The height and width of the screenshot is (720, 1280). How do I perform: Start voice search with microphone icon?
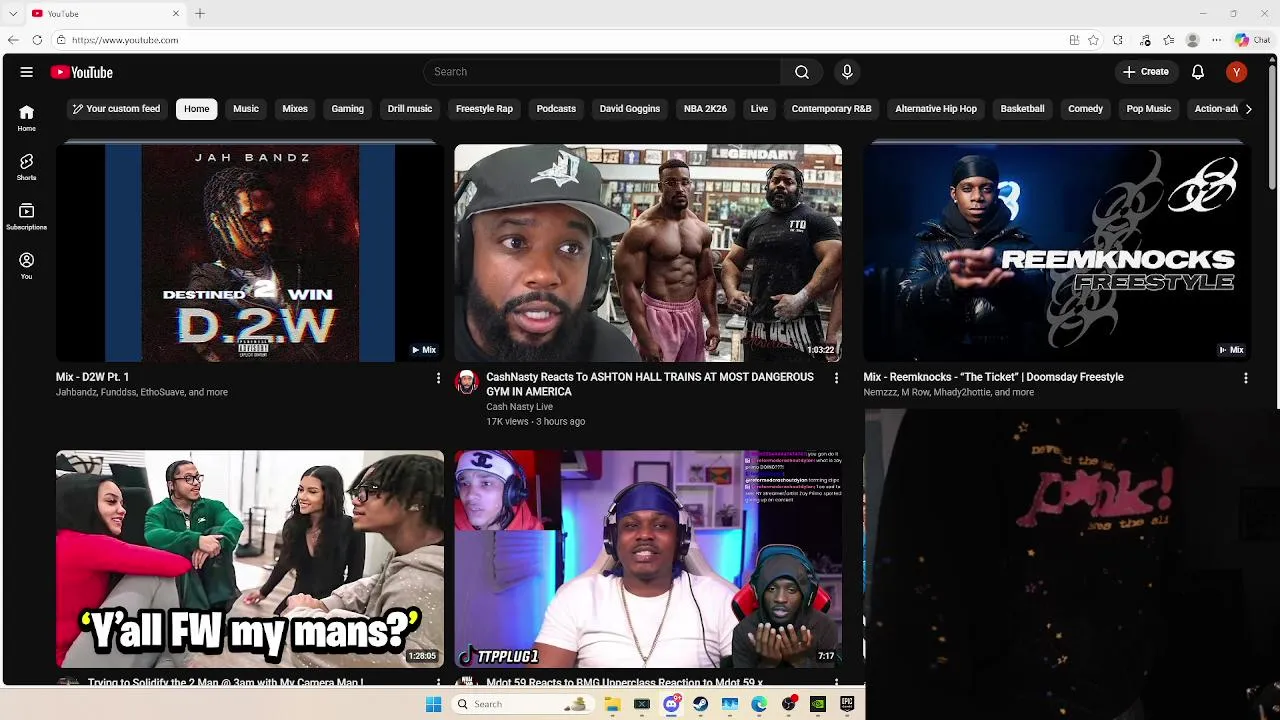pyautogui.click(x=847, y=72)
